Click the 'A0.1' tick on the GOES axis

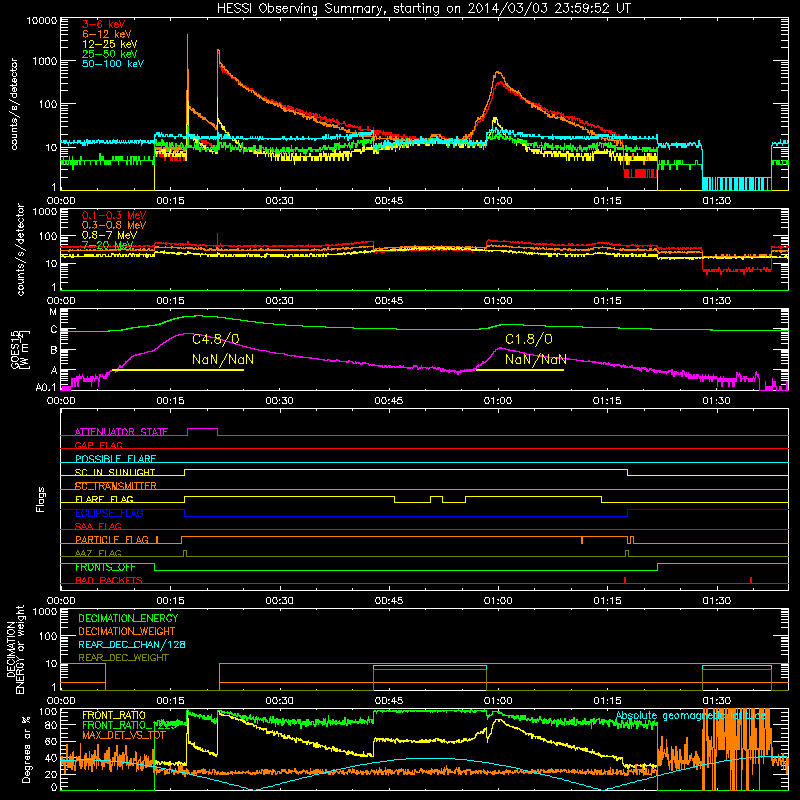pyautogui.click(x=46, y=388)
